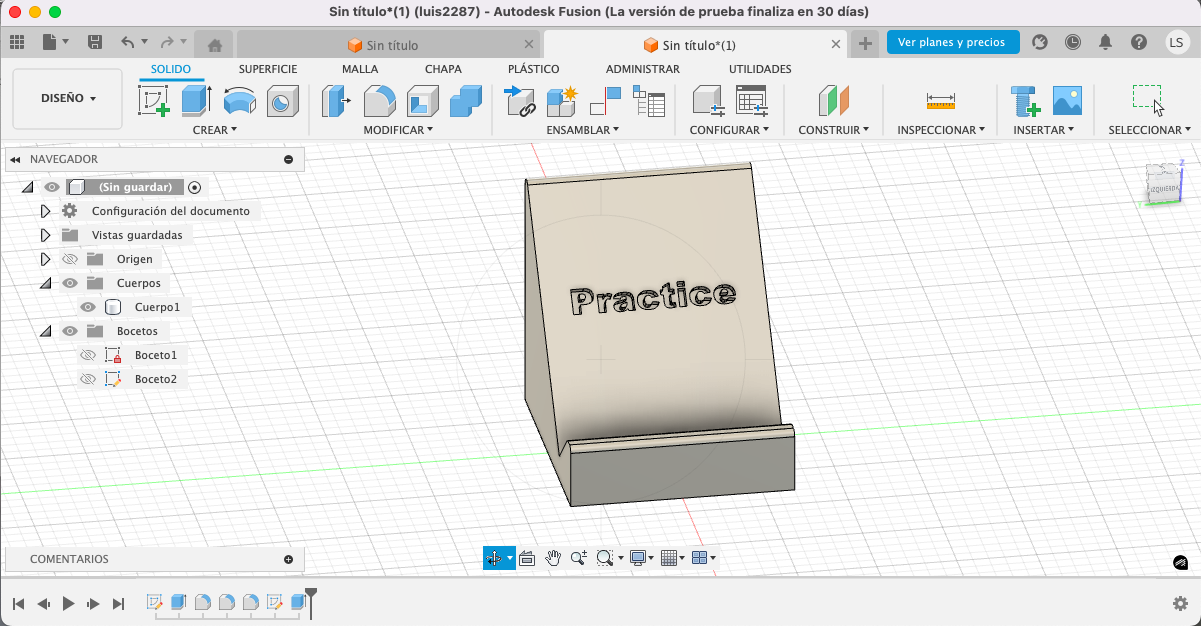The width and height of the screenshot is (1201, 626).
Task: Hide the Cuerpo1 body
Action: click(x=88, y=307)
